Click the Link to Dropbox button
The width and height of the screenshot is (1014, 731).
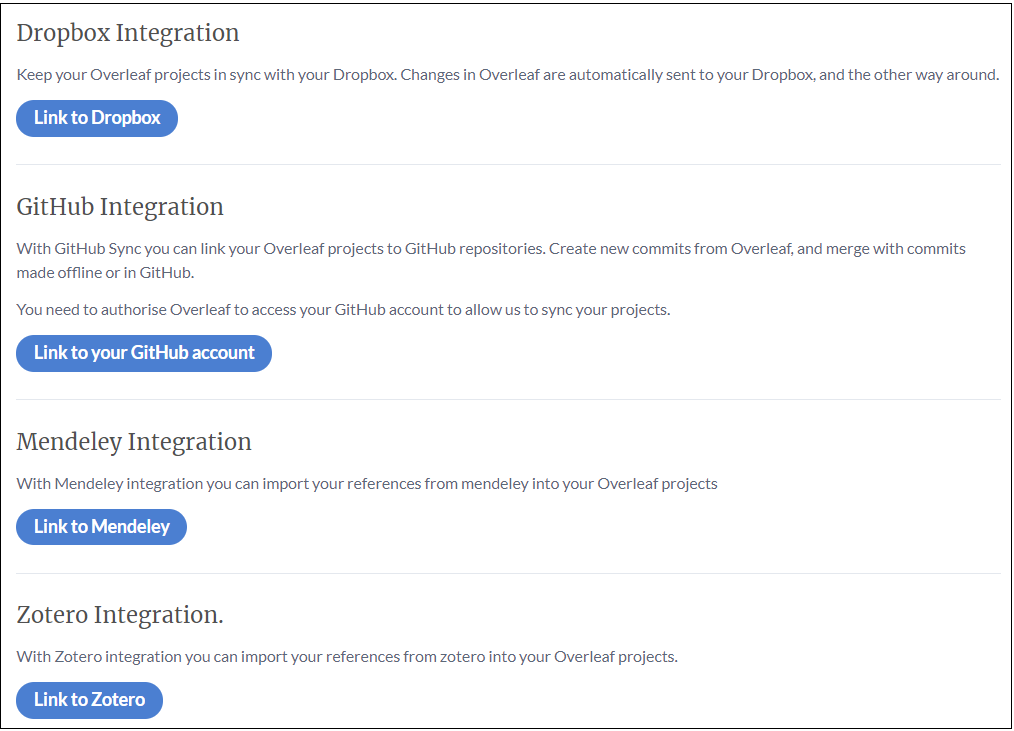(x=97, y=118)
